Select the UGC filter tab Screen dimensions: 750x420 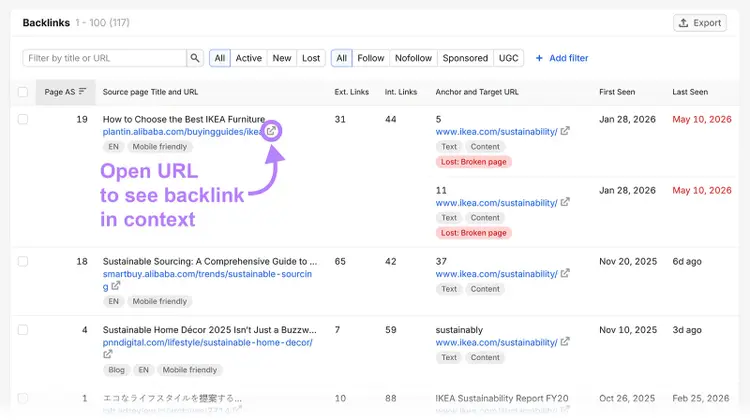508,58
